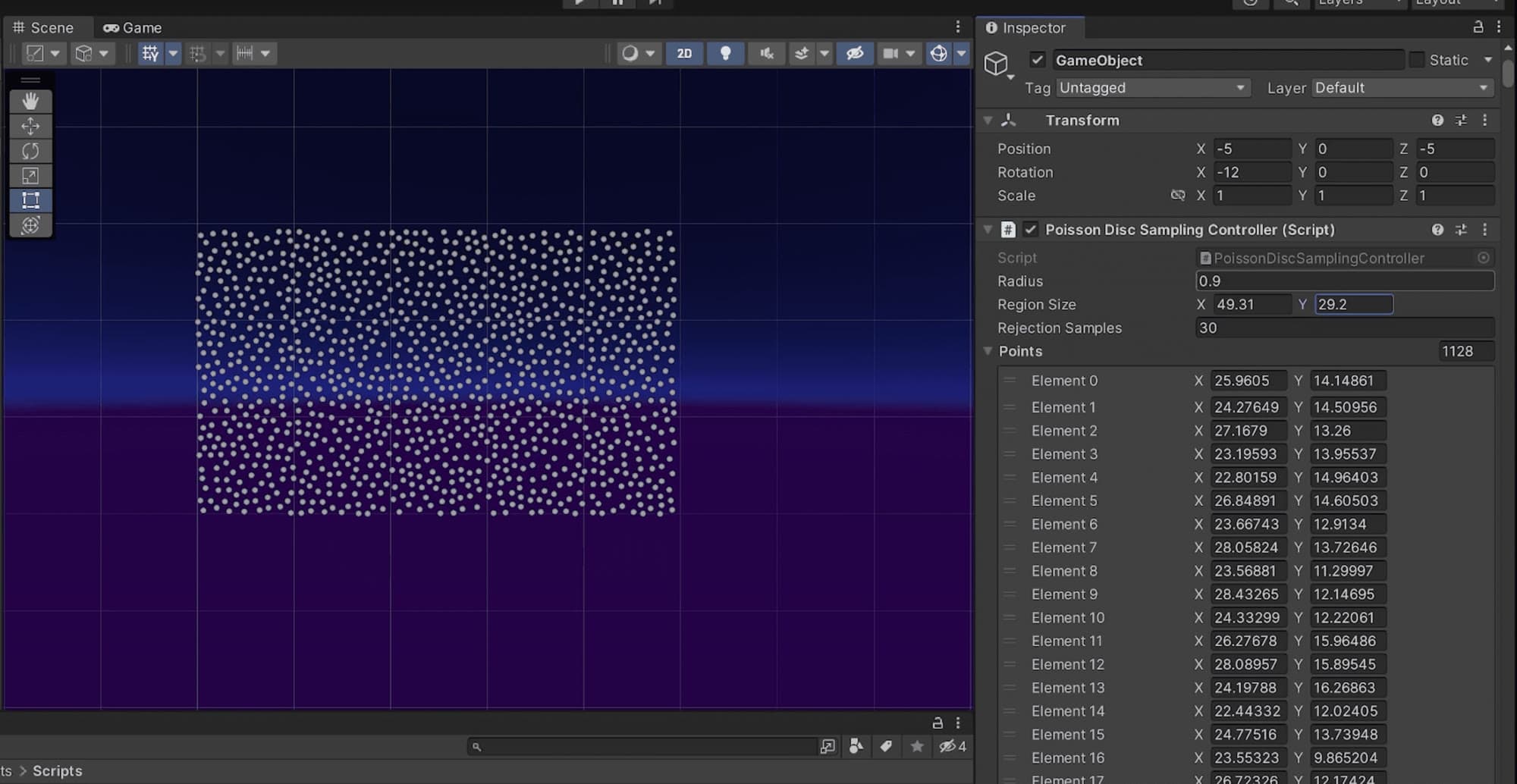
Task: Enable the Static checkbox
Action: click(1416, 59)
